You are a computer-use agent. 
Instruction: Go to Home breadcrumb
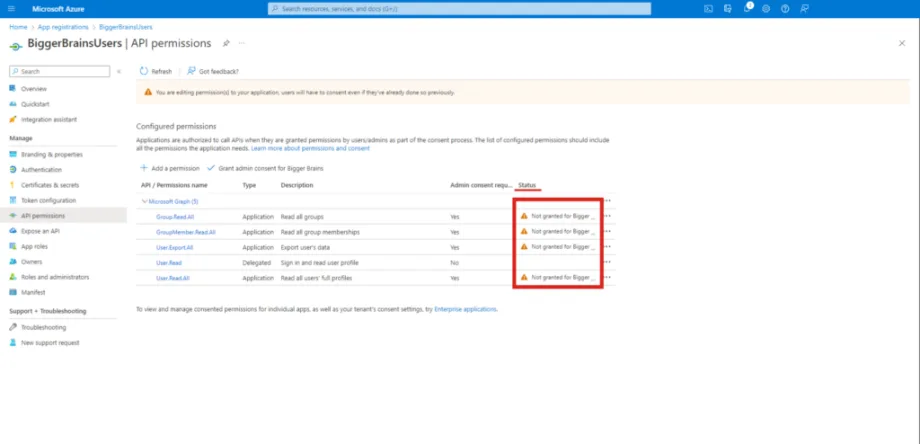(x=18, y=27)
